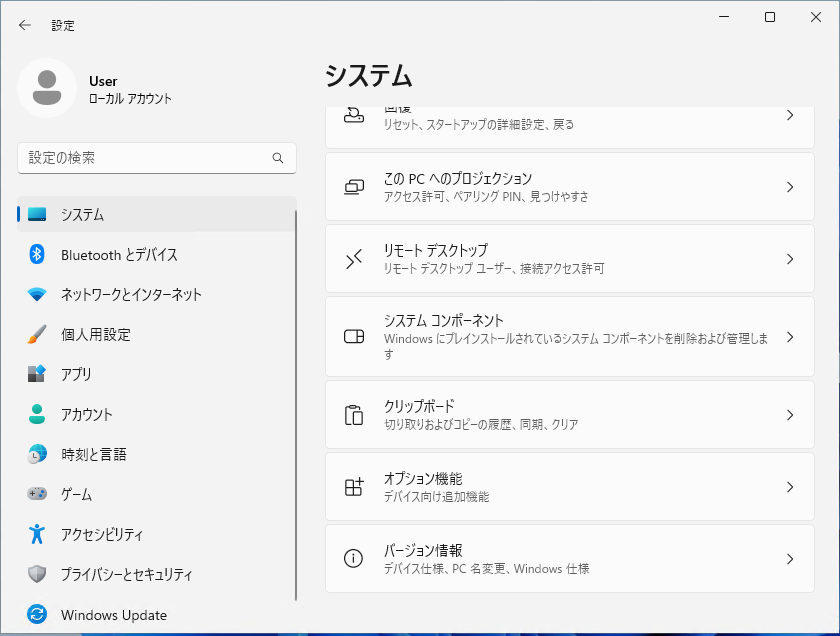The height and width of the screenshot is (636, 840).
Task: Click the User profile avatar
Action: coord(47,88)
